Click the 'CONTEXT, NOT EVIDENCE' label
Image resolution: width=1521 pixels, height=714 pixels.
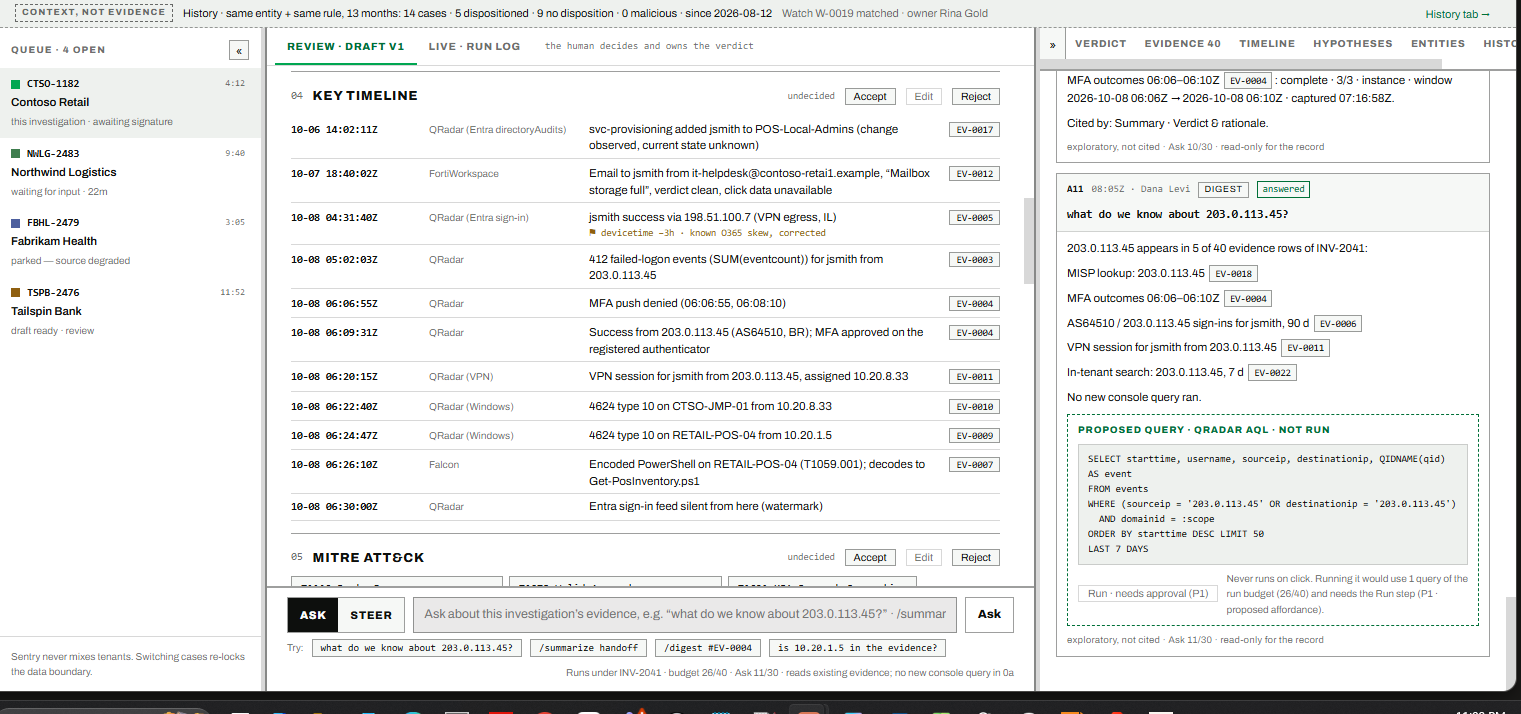(x=96, y=13)
